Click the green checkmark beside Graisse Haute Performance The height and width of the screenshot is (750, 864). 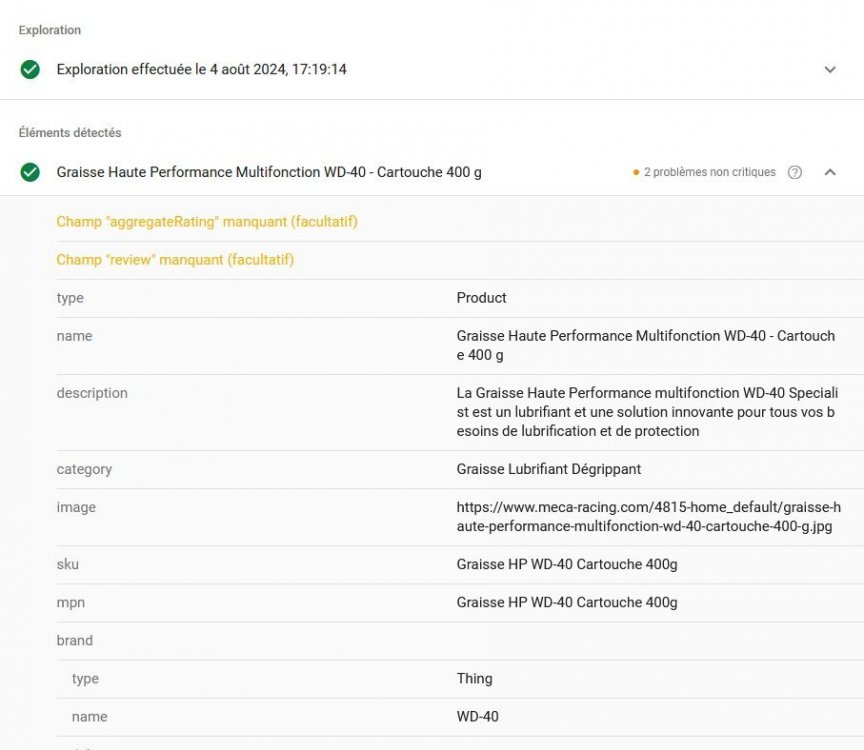(30, 172)
